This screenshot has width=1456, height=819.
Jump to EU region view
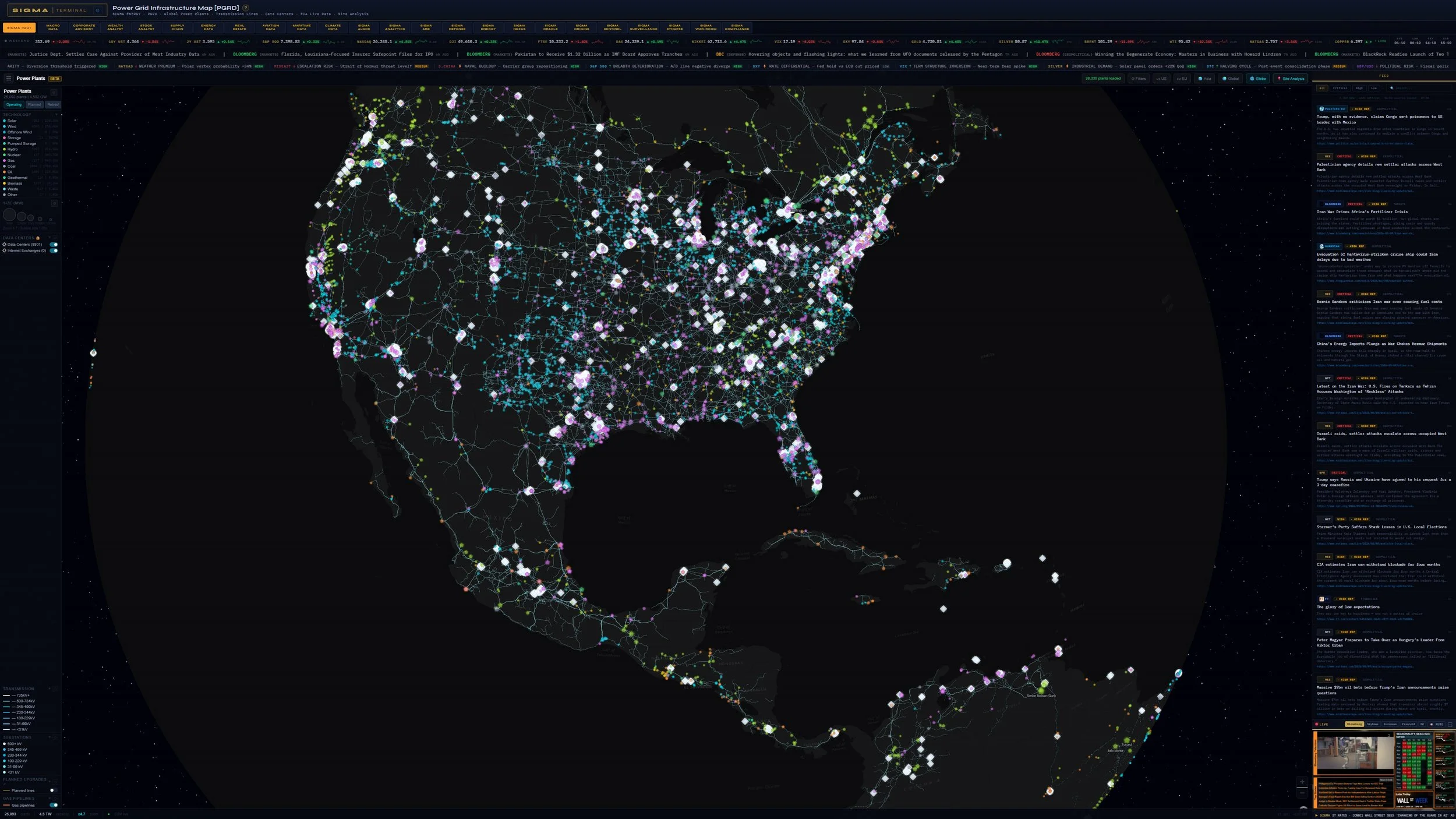[1182, 79]
